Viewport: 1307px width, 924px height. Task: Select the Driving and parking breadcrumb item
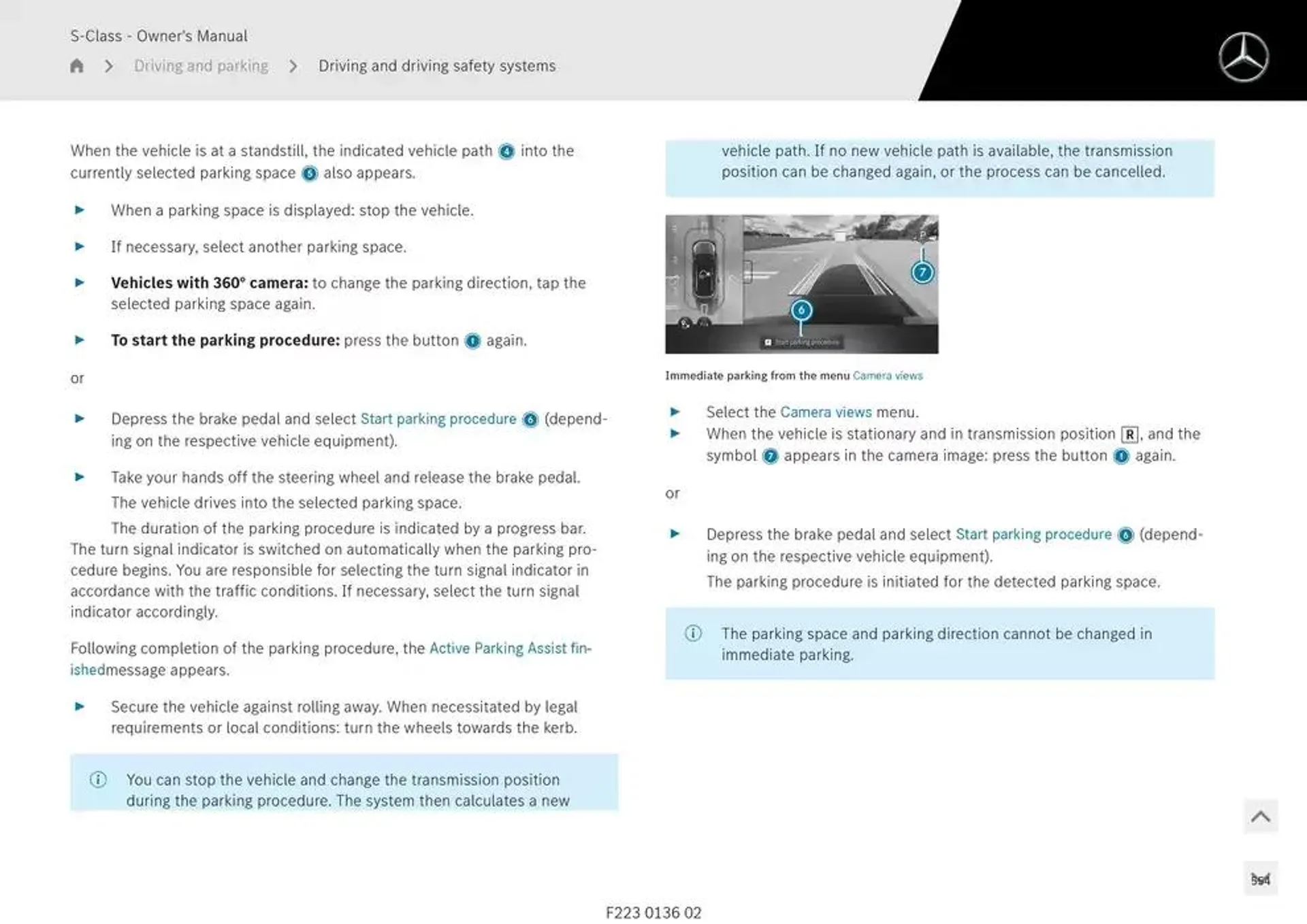[201, 65]
